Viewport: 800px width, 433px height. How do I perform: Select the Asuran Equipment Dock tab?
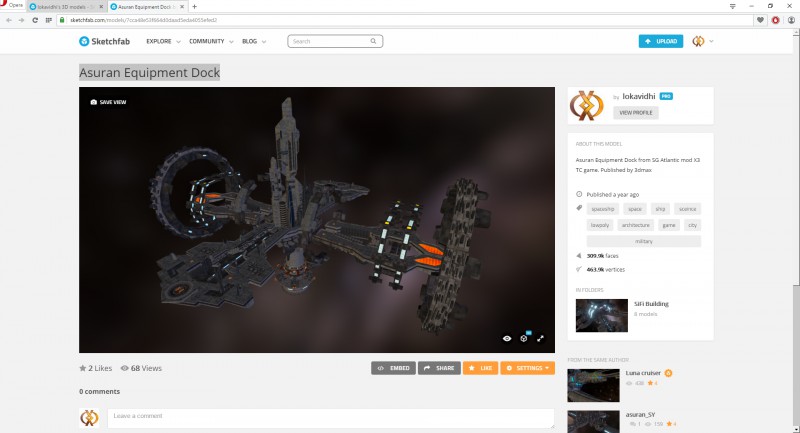point(147,7)
